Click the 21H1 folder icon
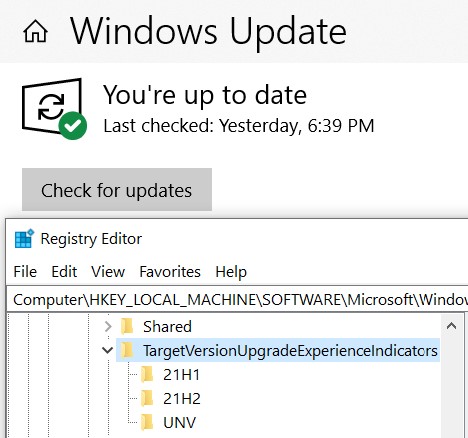468x438 pixels. click(x=147, y=374)
